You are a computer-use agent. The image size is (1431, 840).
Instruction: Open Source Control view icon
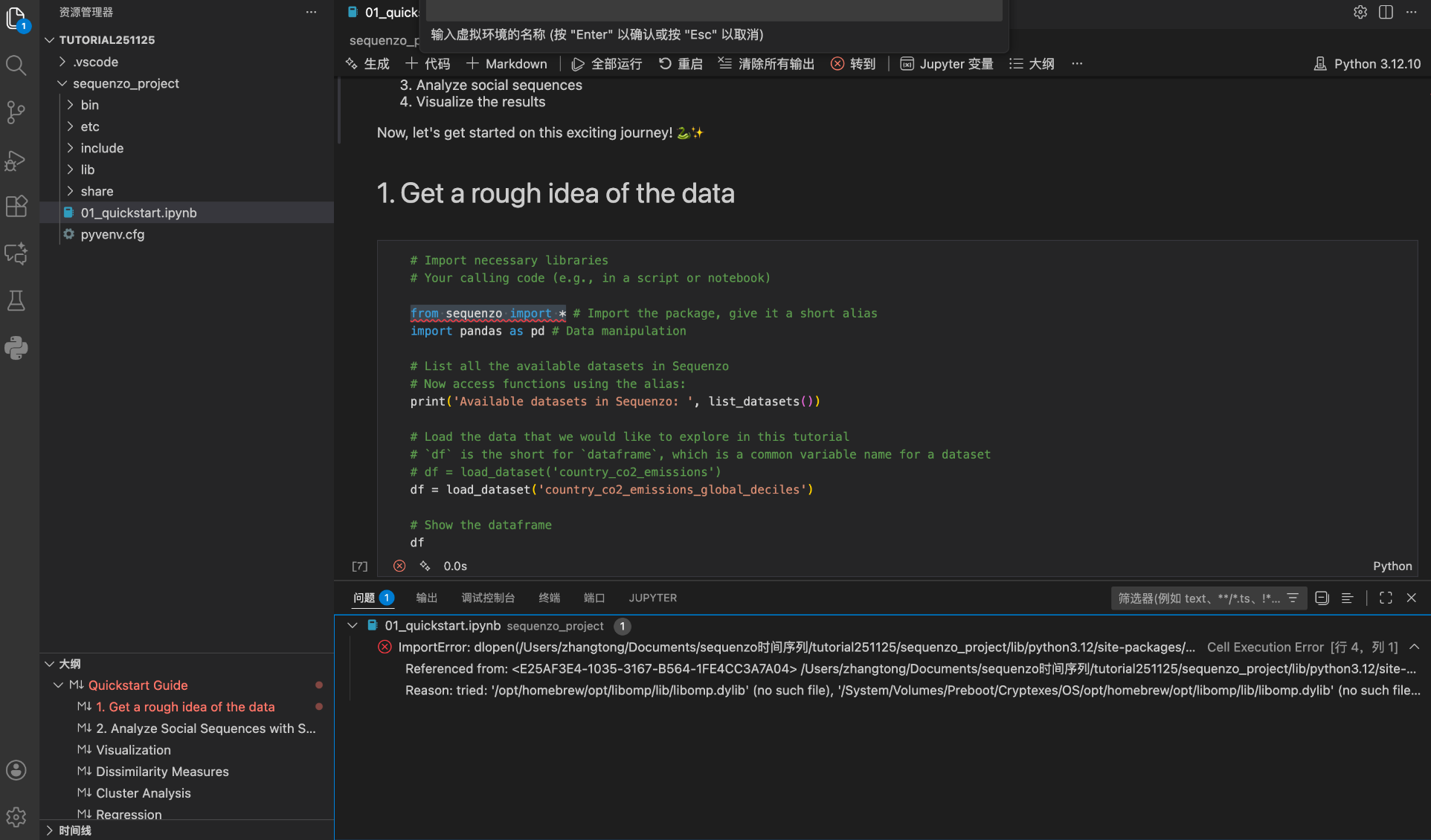[16, 112]
